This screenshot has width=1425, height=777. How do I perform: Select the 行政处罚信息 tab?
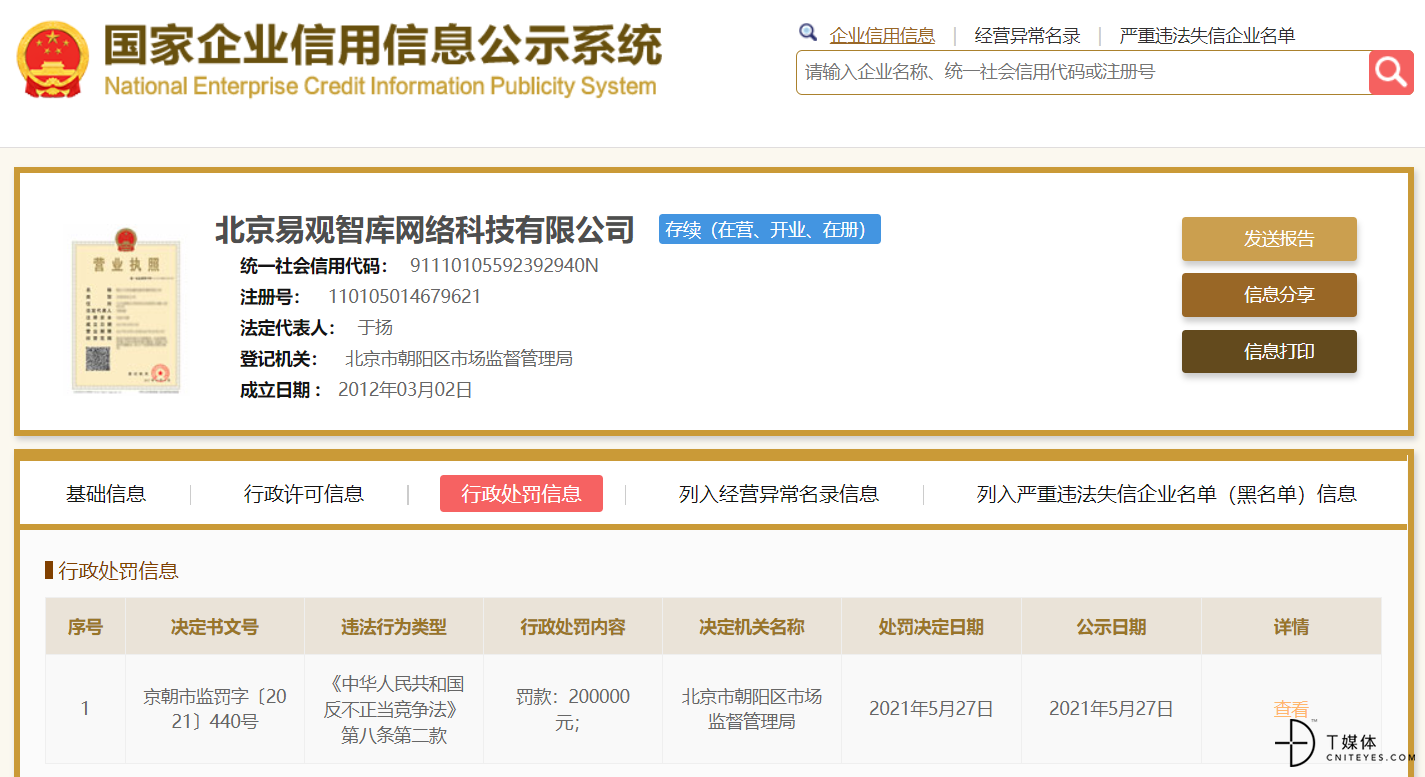521,494
